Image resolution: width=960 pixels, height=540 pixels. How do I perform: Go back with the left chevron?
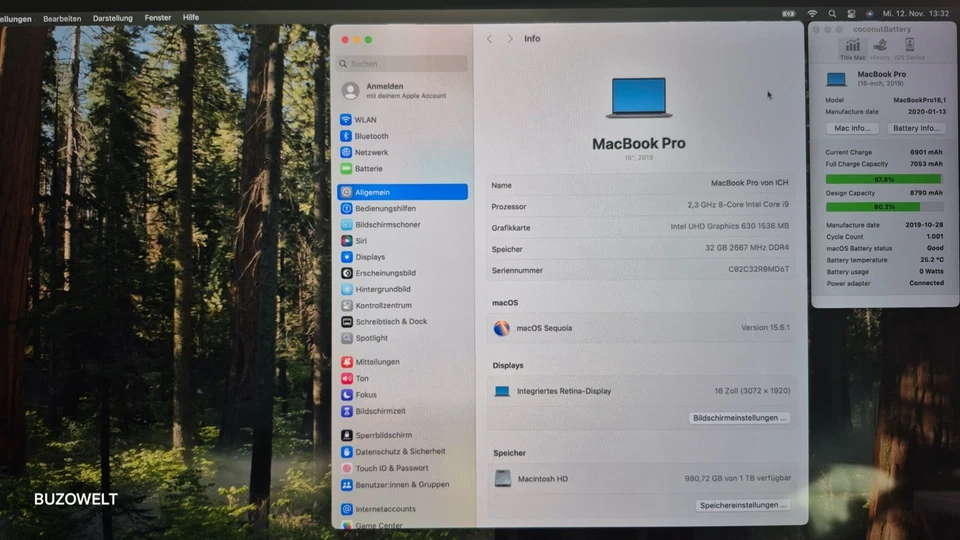489,39
